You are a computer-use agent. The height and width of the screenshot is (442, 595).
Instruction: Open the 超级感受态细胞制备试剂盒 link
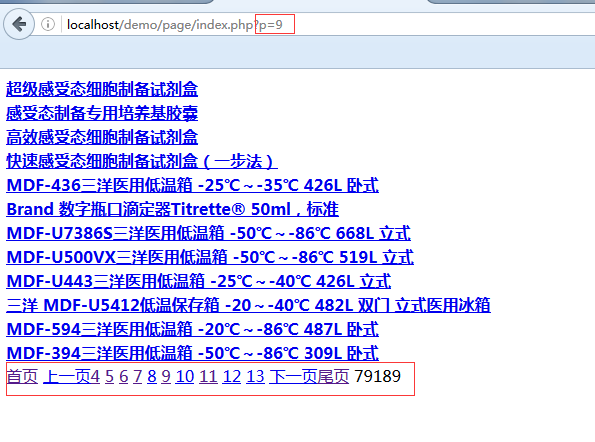102,89
